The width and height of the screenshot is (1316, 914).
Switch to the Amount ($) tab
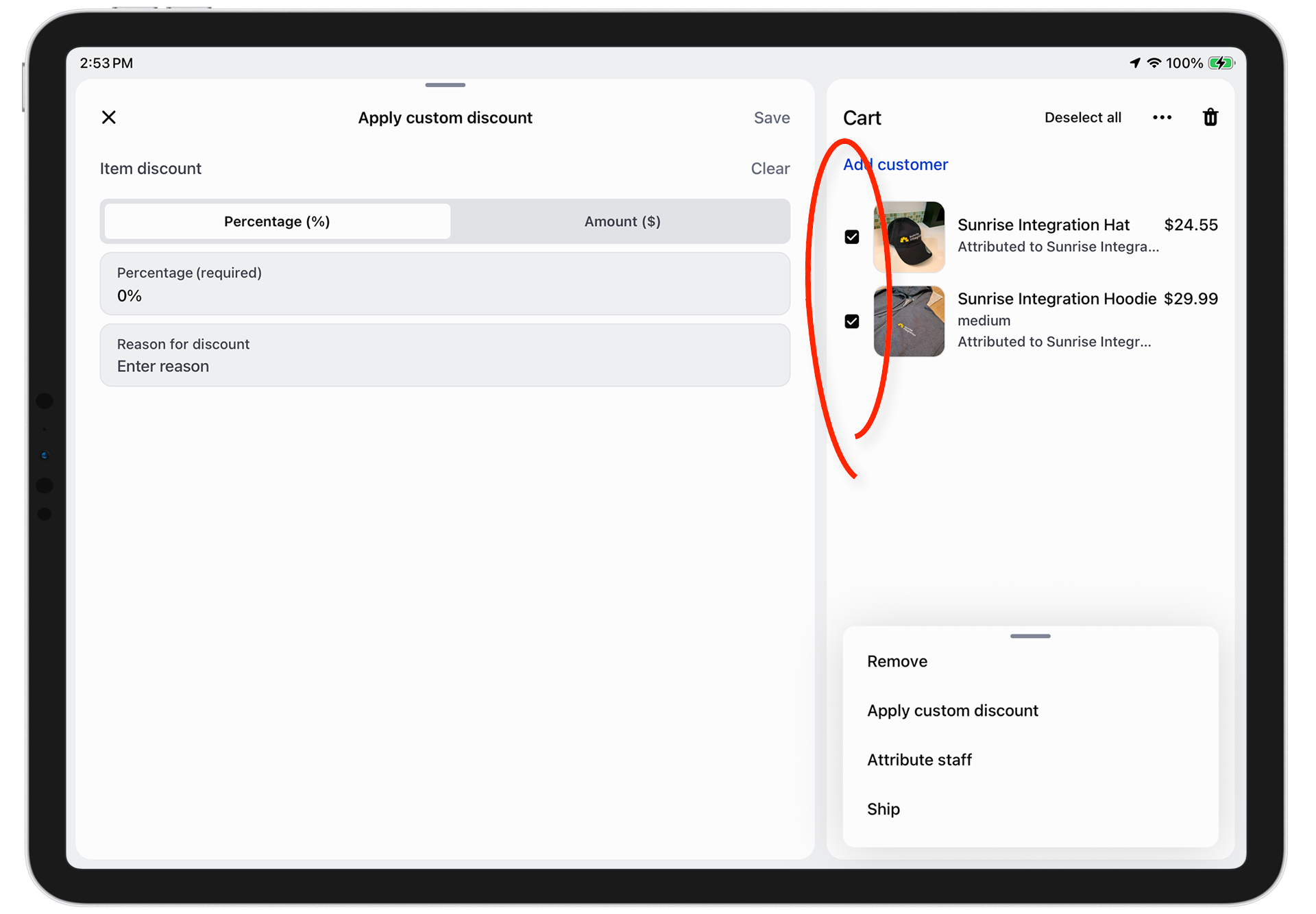[622, 221]
